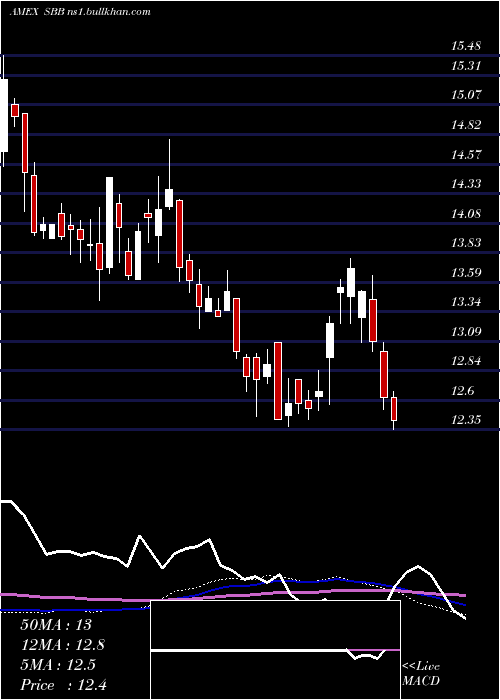Click the 12.6 price level label
Viewport: 500px width, 700px height.
[x=462, y=391]
